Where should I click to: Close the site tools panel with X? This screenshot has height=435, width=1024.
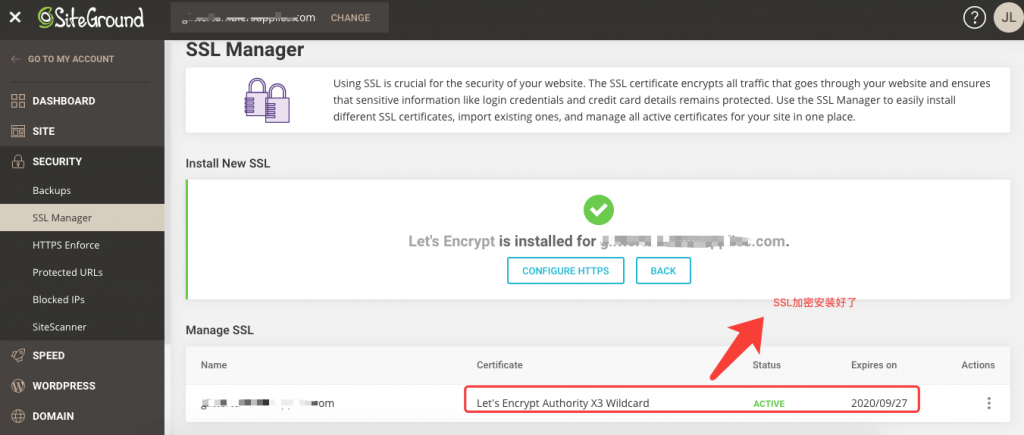tap(15, 18)
